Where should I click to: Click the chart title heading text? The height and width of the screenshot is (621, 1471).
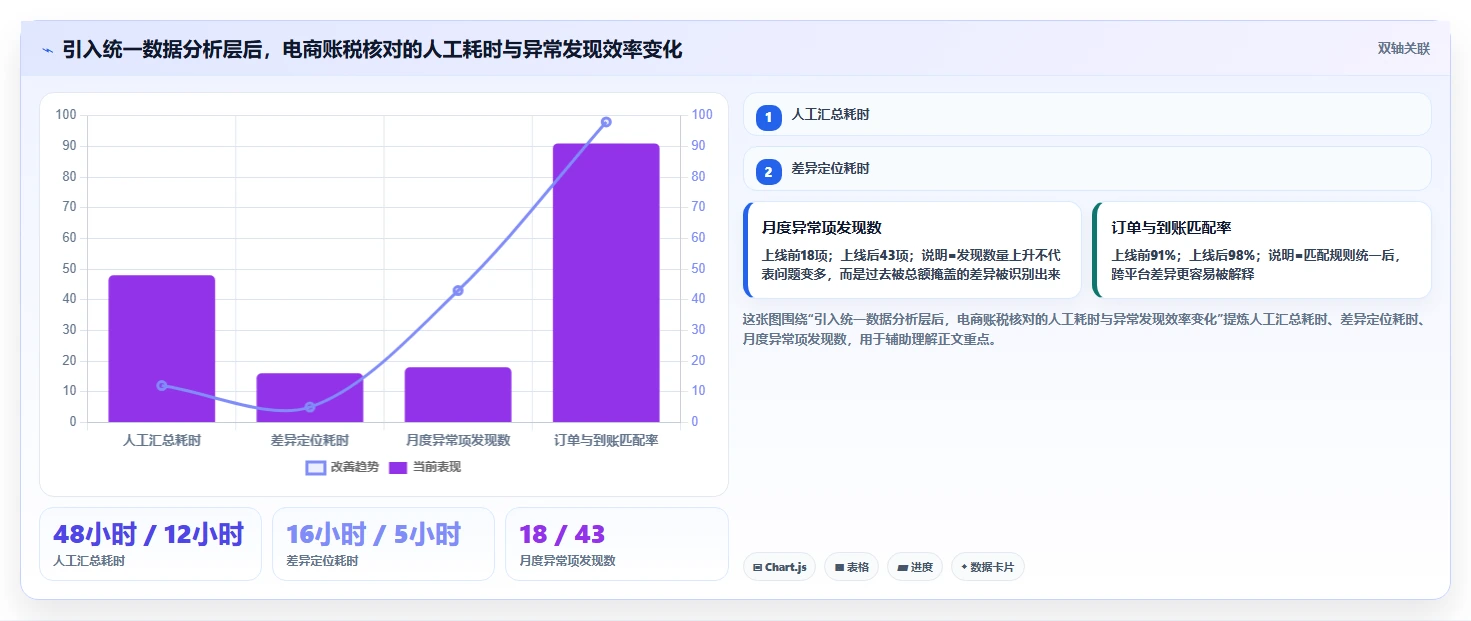[x=372, y=49]
